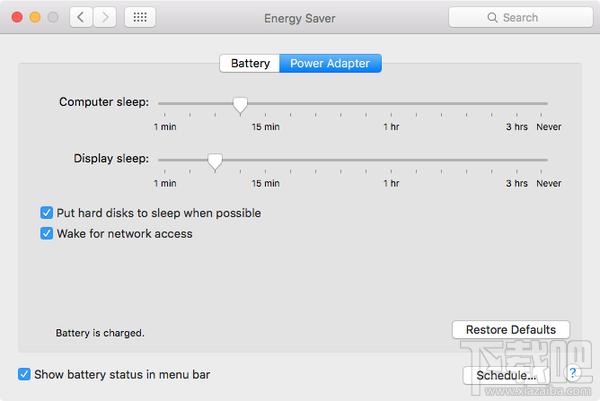The height and width of the screenshot is (401, 600).
Task: Click the "Display sleep:" label
Action: 111,158
